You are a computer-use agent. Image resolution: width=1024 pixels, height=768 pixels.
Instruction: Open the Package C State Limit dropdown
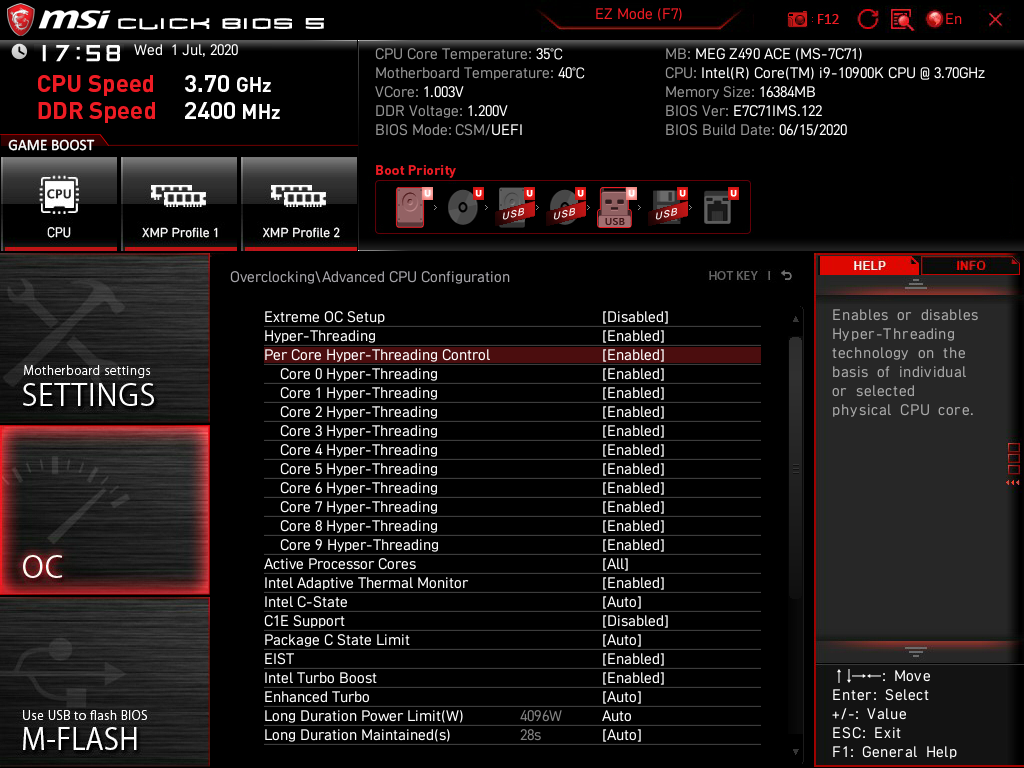click(x=512, y=640)
